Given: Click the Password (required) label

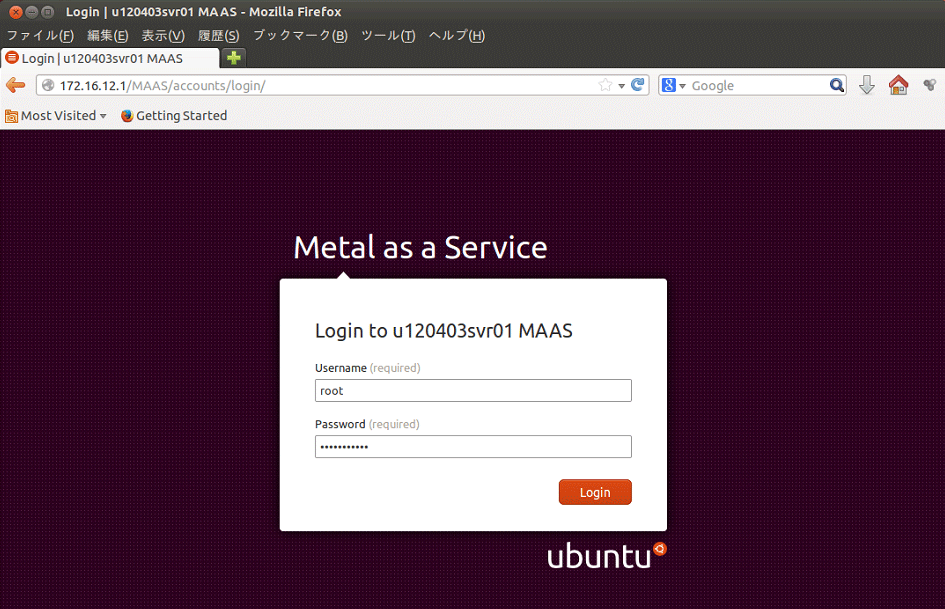Looking at the screenshot, I should click(367, 424).
